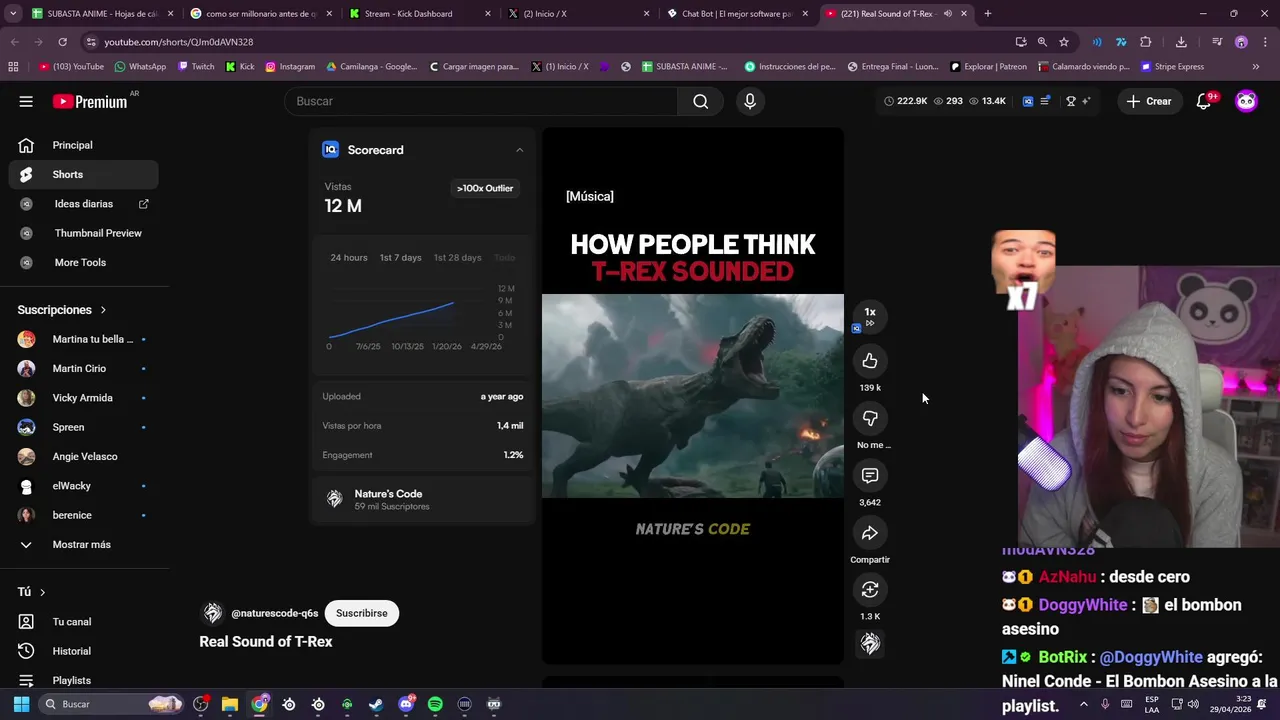Viewport: 1280px width, 720px height.
Task: Open the sound source icon below remix
Action: pyautogui.click(x=870, y=644)
